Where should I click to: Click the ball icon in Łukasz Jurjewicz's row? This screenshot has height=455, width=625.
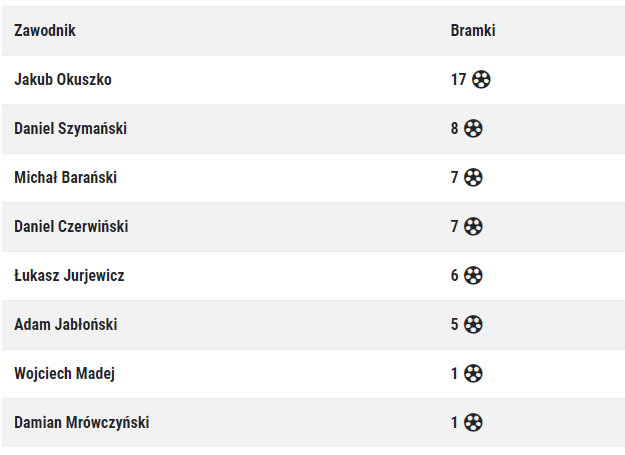(473, 275)
